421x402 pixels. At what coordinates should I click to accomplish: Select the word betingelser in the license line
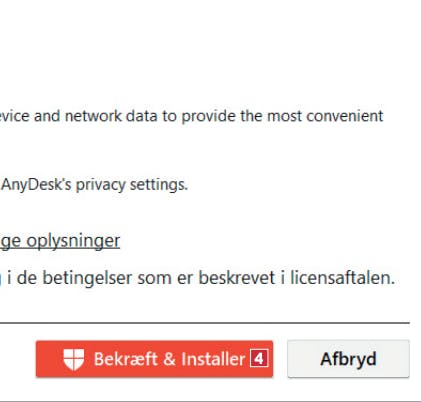click(x=87, y=278)
